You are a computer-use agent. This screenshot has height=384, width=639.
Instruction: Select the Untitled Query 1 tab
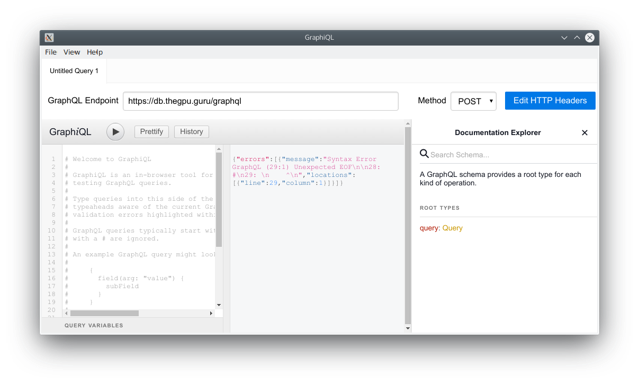74,71
